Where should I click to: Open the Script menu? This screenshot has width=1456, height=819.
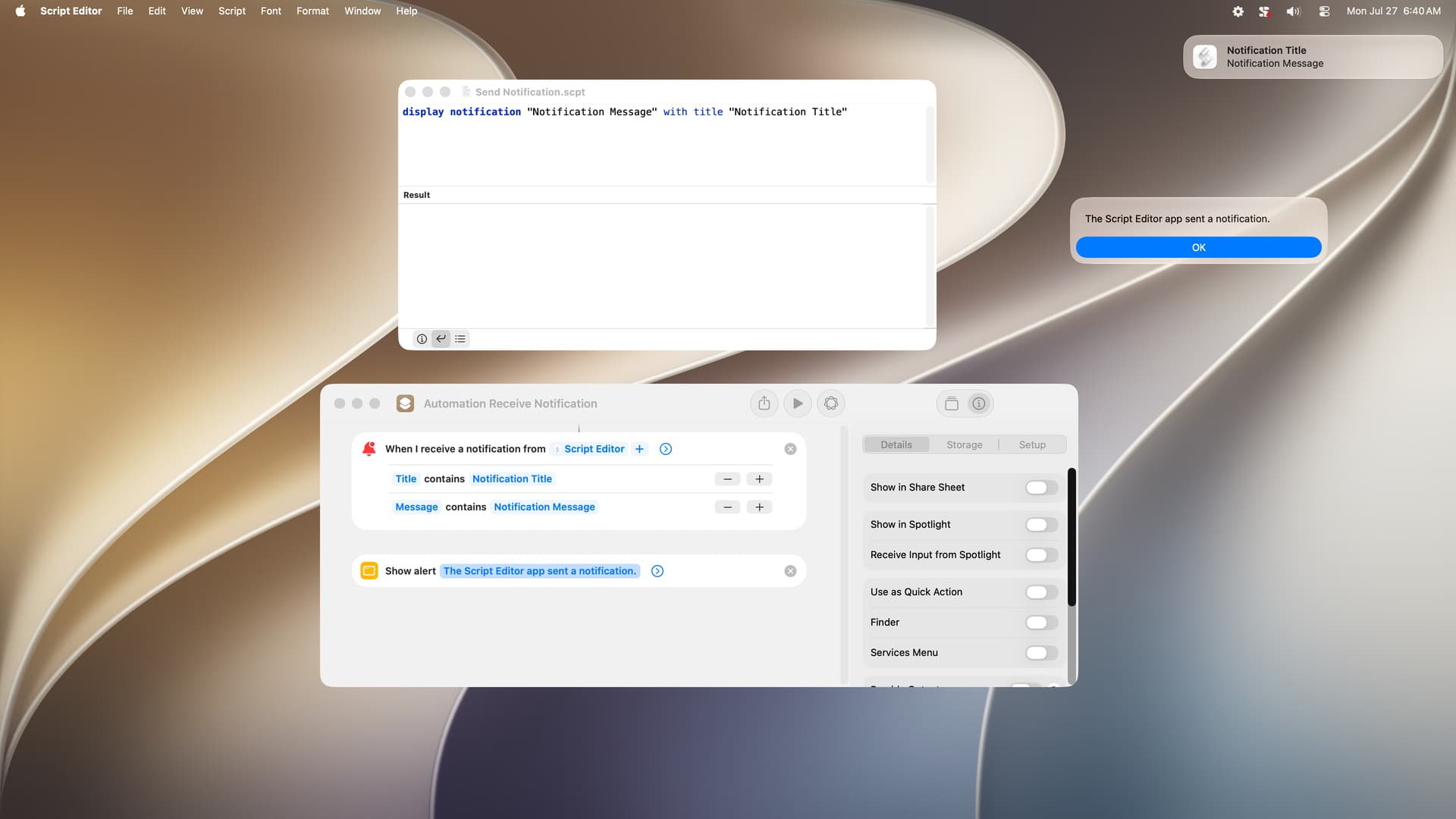(232, 11)
